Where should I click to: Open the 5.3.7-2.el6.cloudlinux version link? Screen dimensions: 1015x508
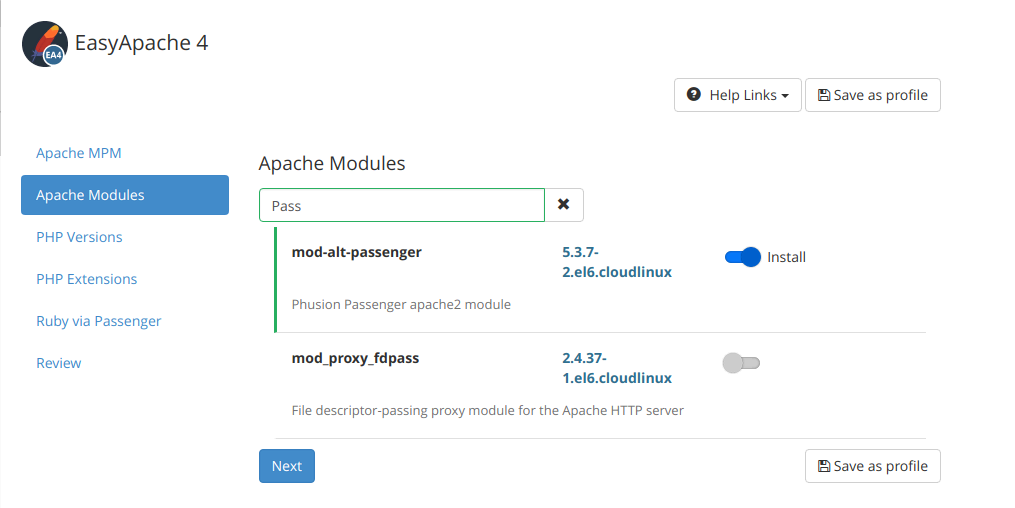pos(617,261)
